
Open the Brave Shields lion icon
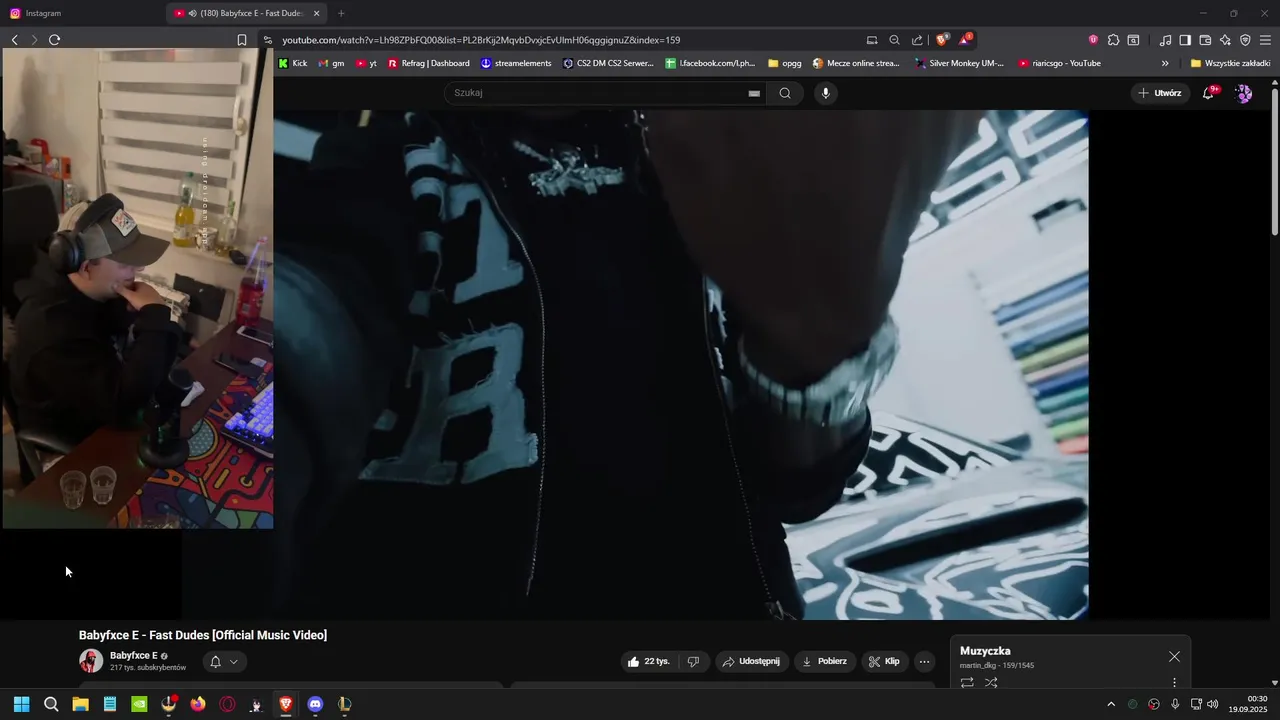tap(942, 40)
